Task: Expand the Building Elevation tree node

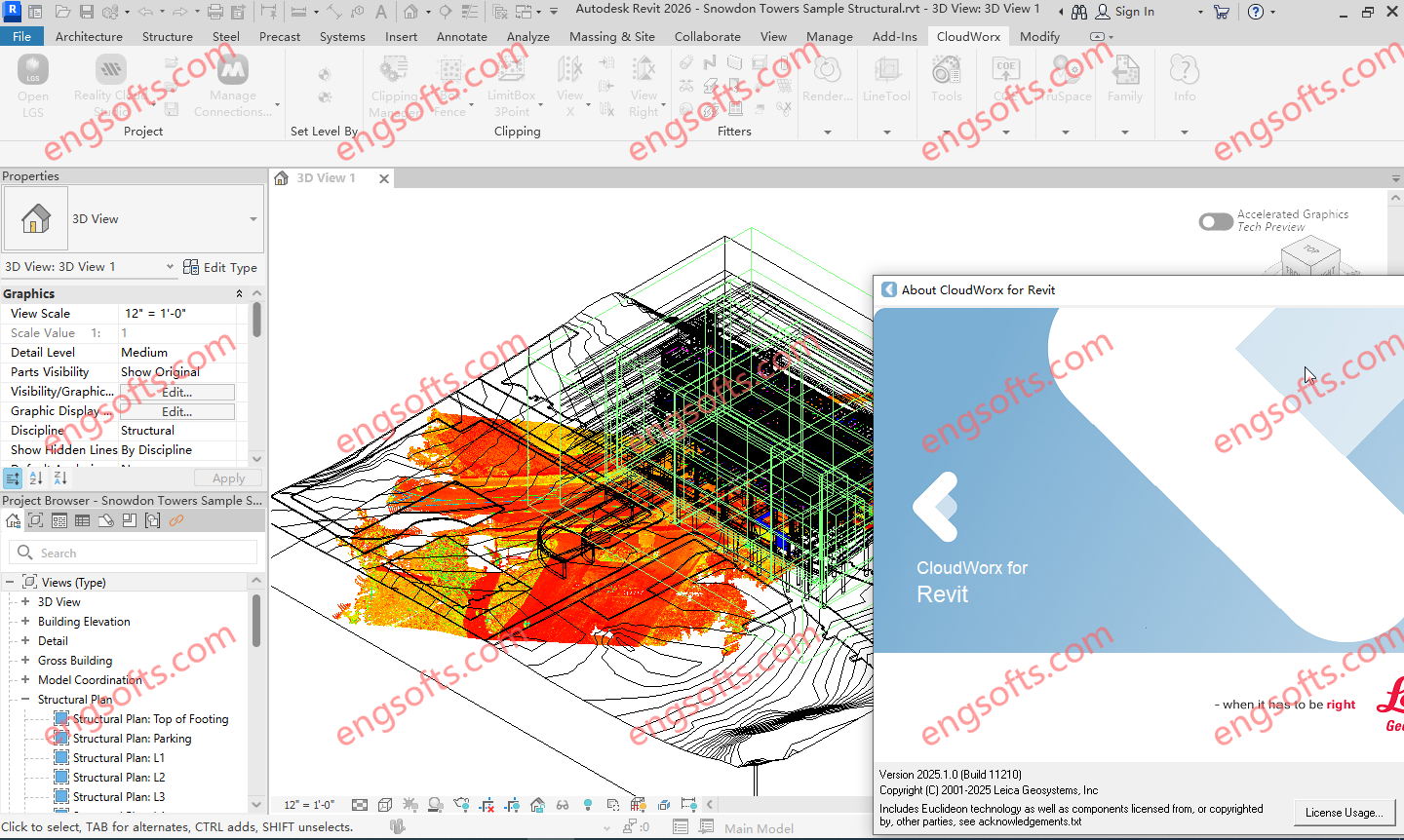Action: point(25,622)
